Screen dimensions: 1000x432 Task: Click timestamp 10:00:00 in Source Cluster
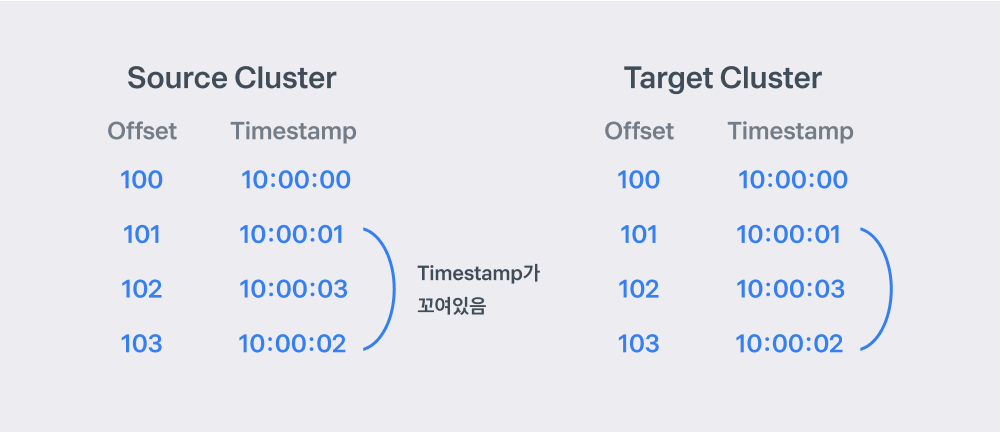coord(296,180)
